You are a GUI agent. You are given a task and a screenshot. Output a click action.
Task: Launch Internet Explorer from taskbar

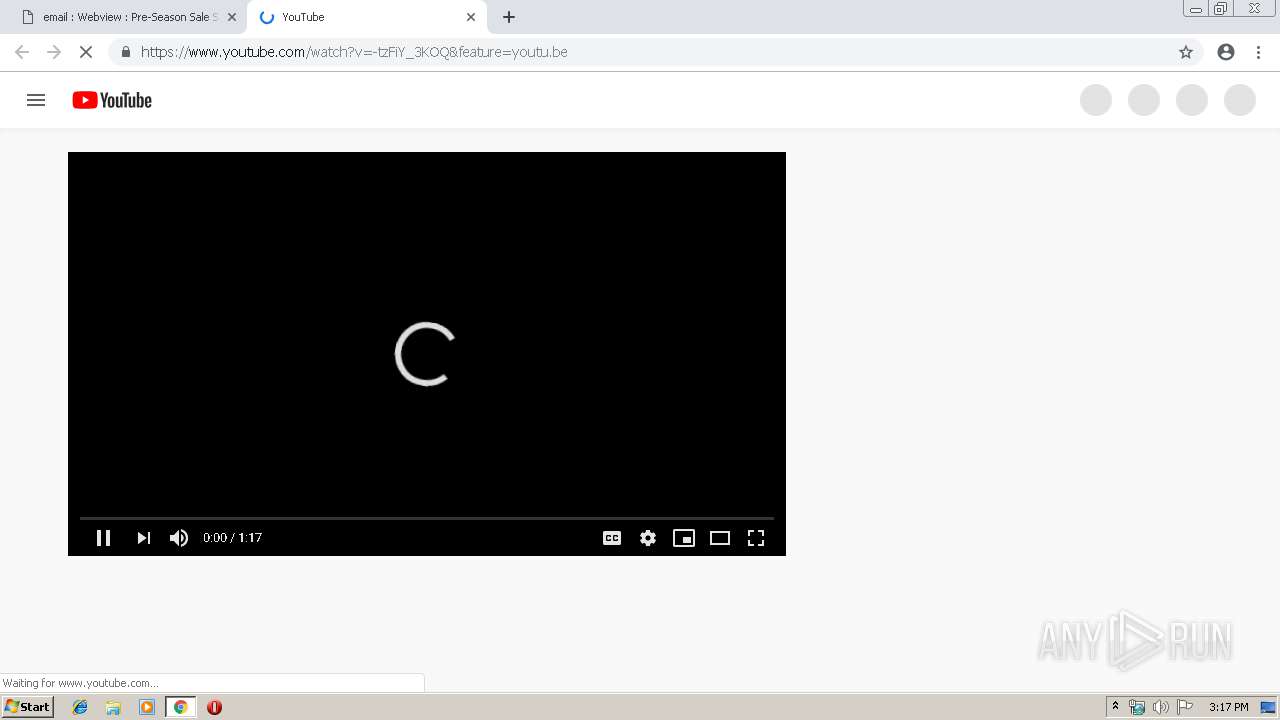[80, 707]
